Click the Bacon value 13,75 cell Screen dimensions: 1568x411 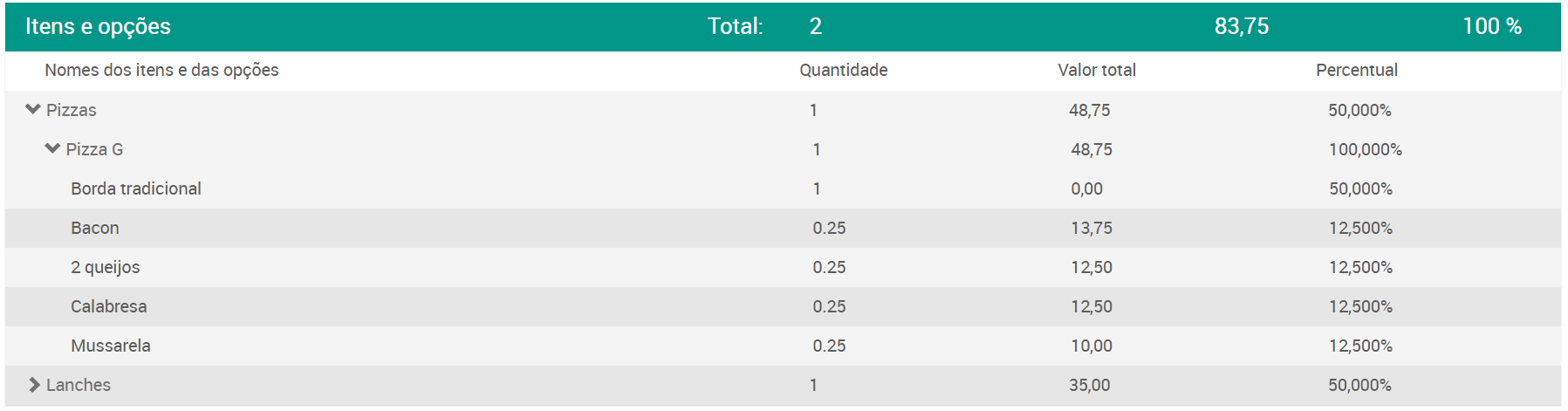1092,228
